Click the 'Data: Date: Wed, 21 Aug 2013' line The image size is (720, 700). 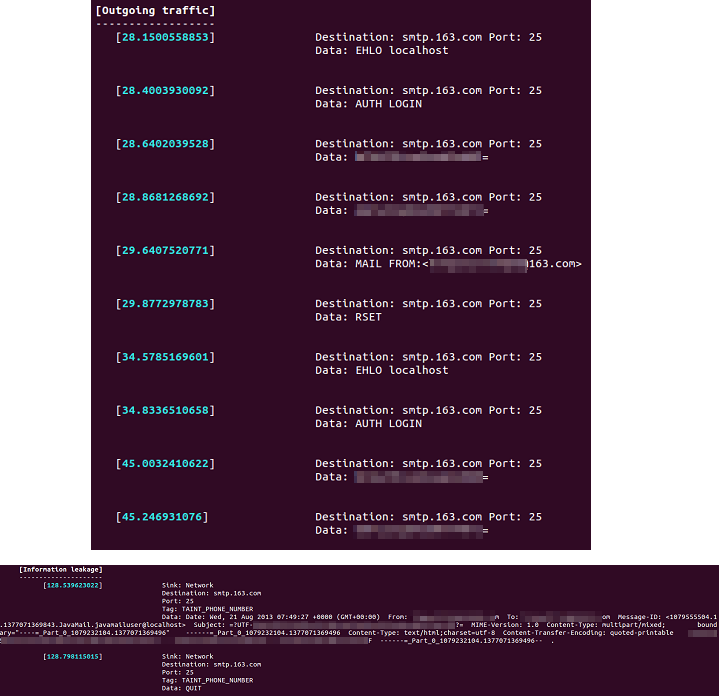[439, 617]
